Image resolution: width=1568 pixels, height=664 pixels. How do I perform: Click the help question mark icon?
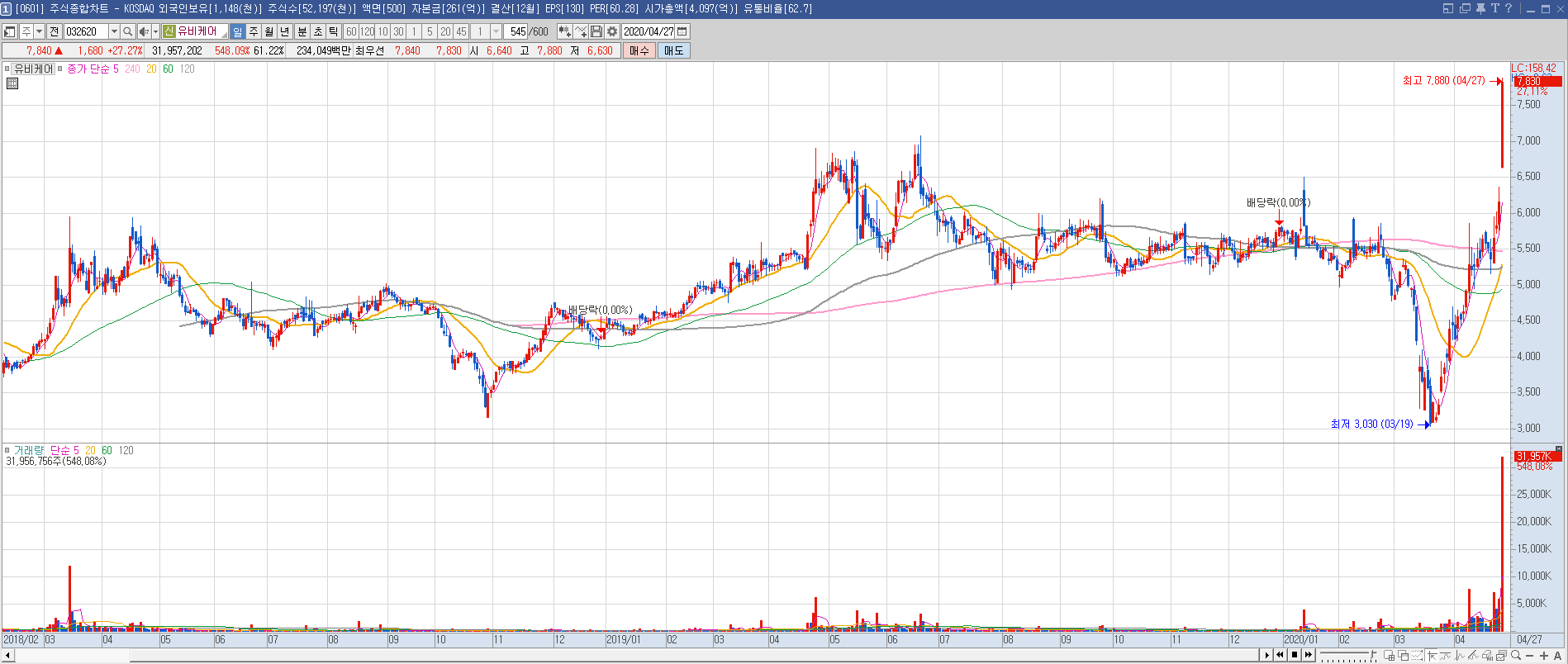pos(1509,8)
